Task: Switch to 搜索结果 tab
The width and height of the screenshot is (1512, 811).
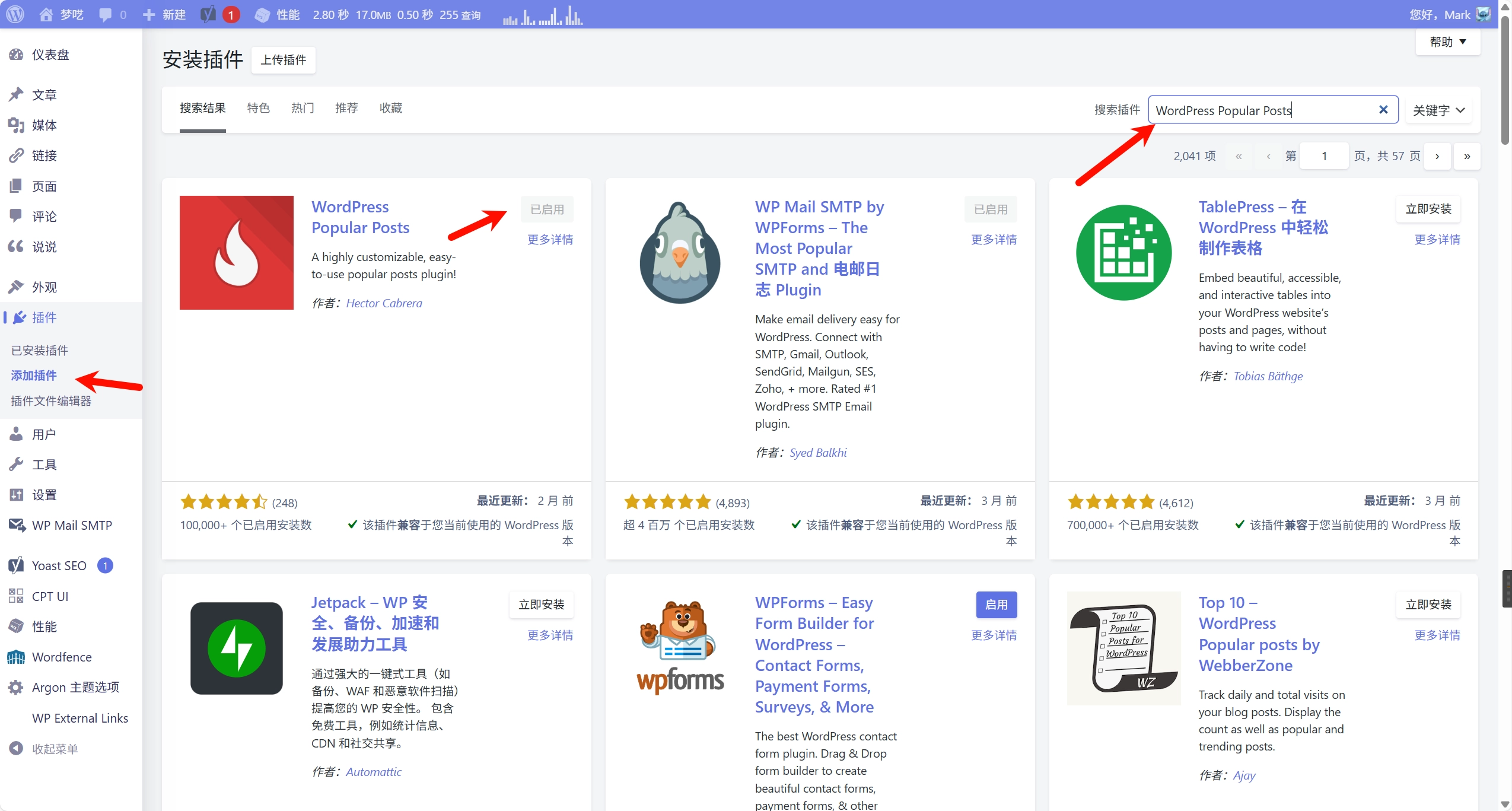Action: [x=203, y=108]
